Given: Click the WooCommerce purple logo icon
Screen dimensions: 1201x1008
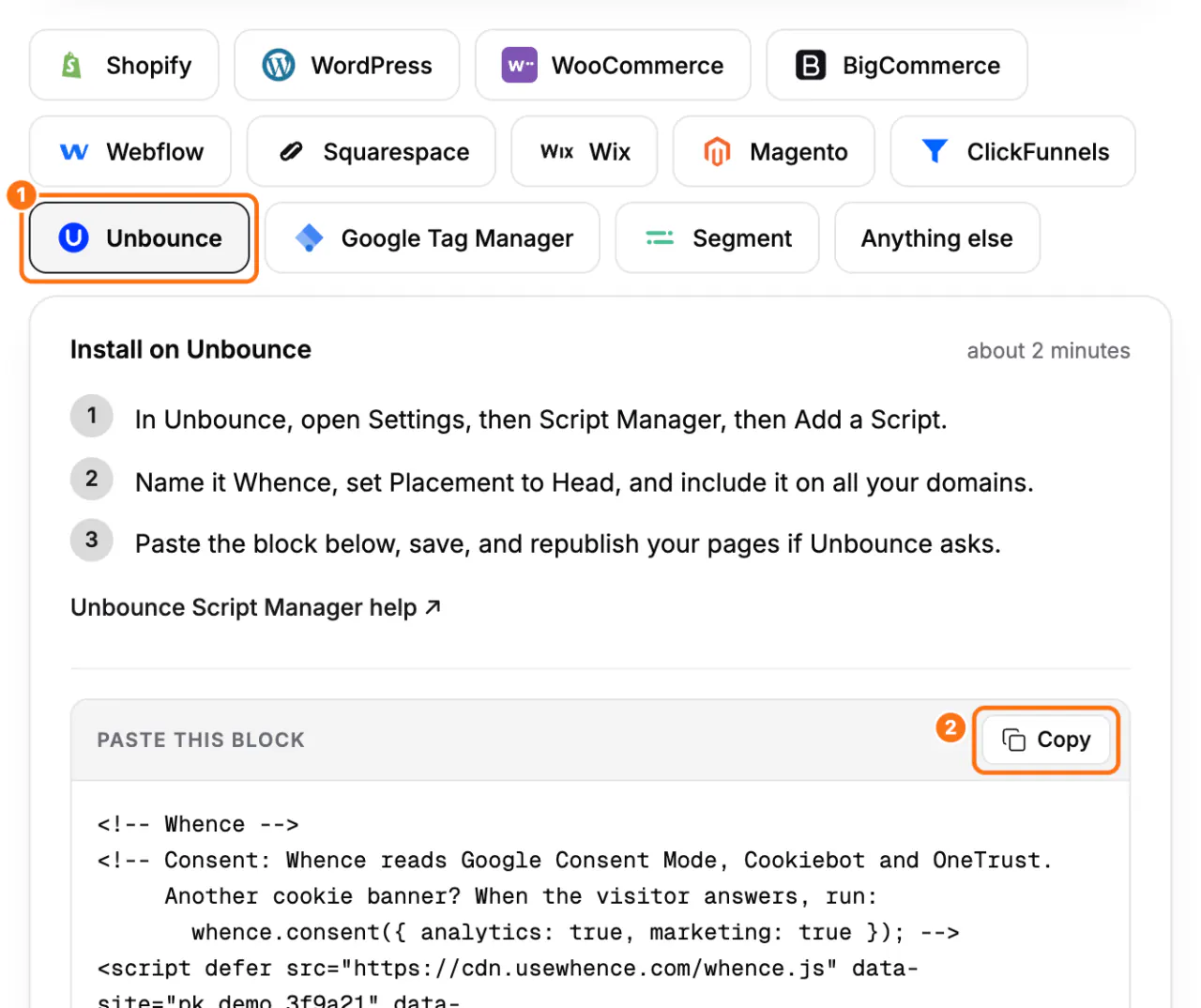Looking at the screenshot, I should (520, 66).
